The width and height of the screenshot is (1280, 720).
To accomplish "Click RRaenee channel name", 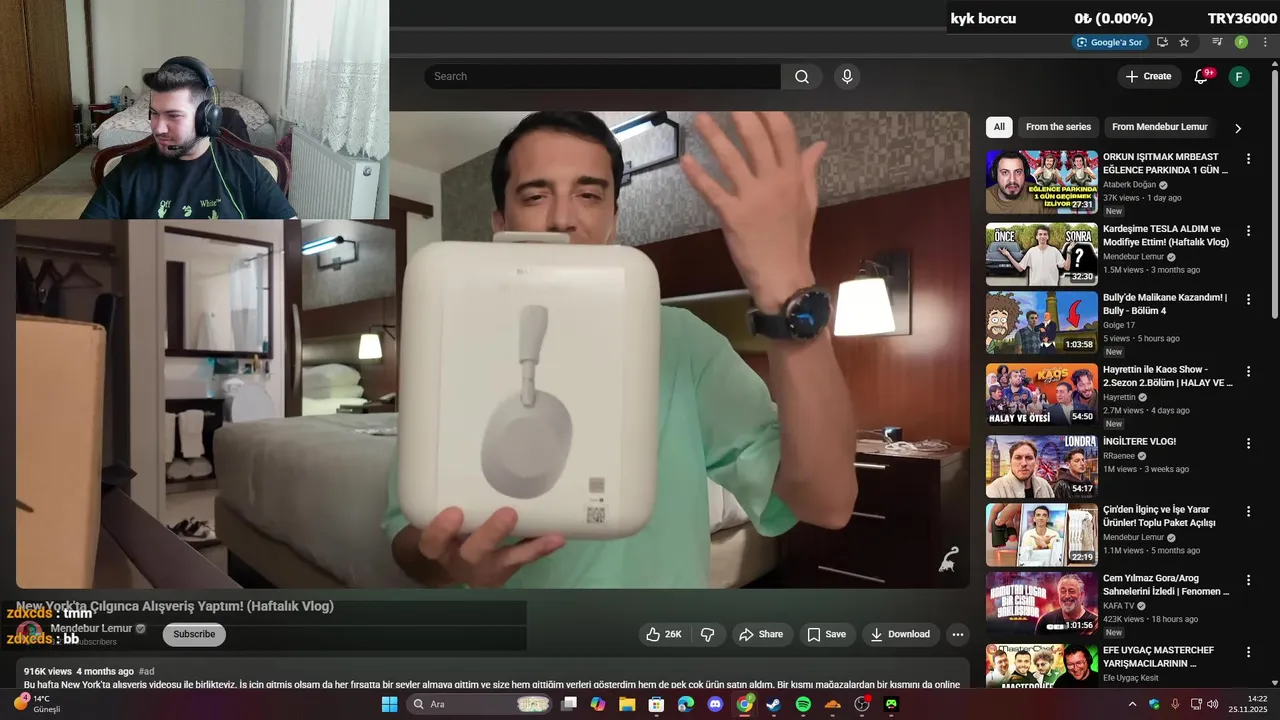I will click(x=1120, y=456).
